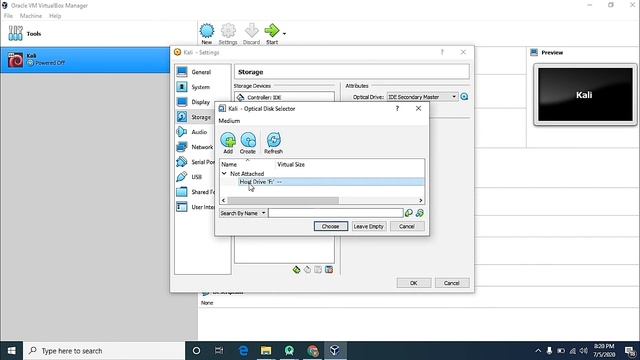Screen dimensions: 640x360
Task: Click the volume icon in system tray
Action: (584, 351)
